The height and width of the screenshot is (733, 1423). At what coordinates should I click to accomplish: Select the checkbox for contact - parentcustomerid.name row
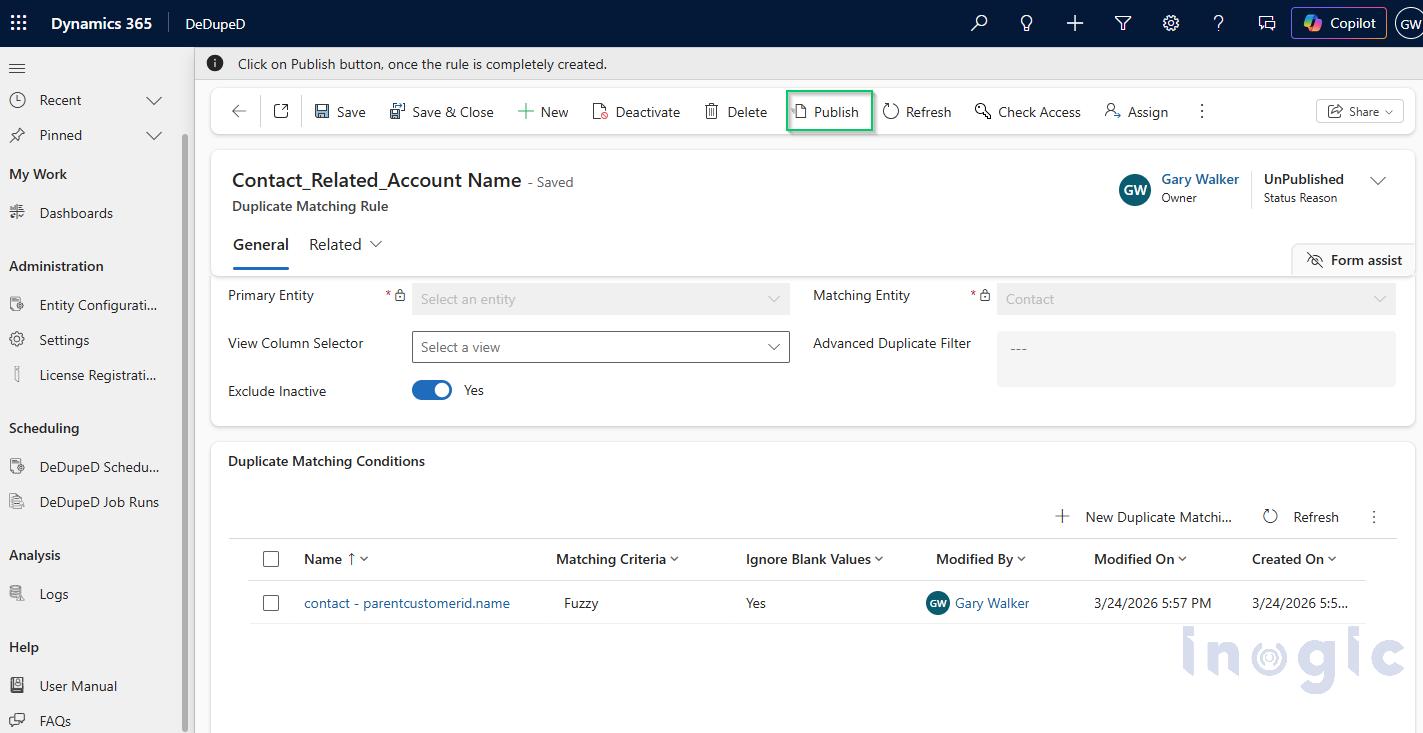(x=271, y=603)
